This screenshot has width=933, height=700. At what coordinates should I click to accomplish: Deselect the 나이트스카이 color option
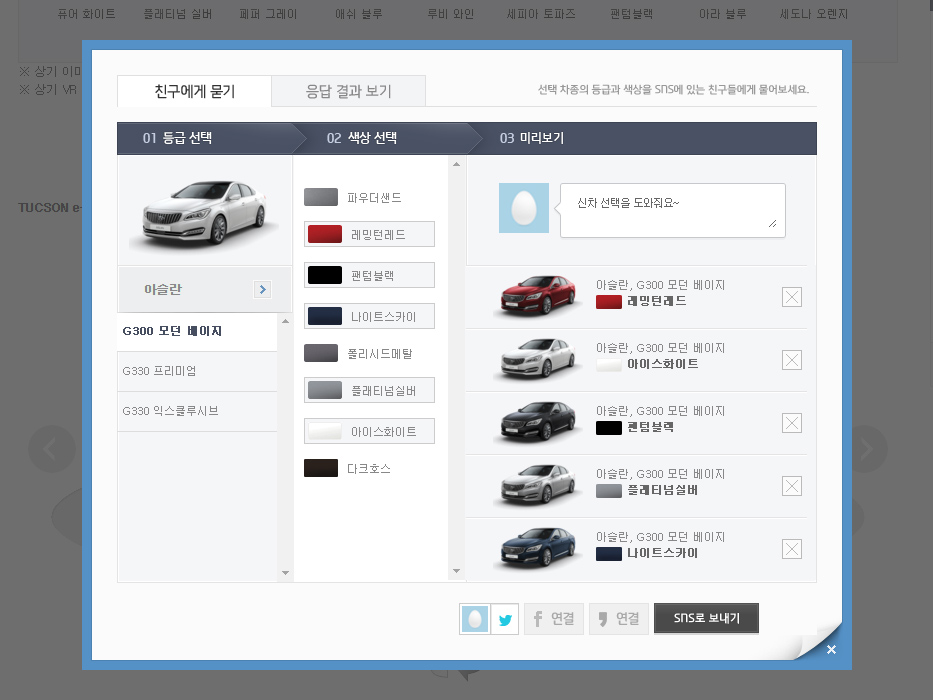(x=369, y=317)
